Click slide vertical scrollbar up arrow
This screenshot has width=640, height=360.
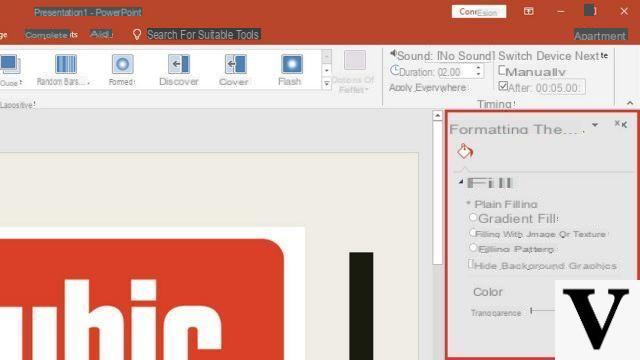(x=437, y=116)
